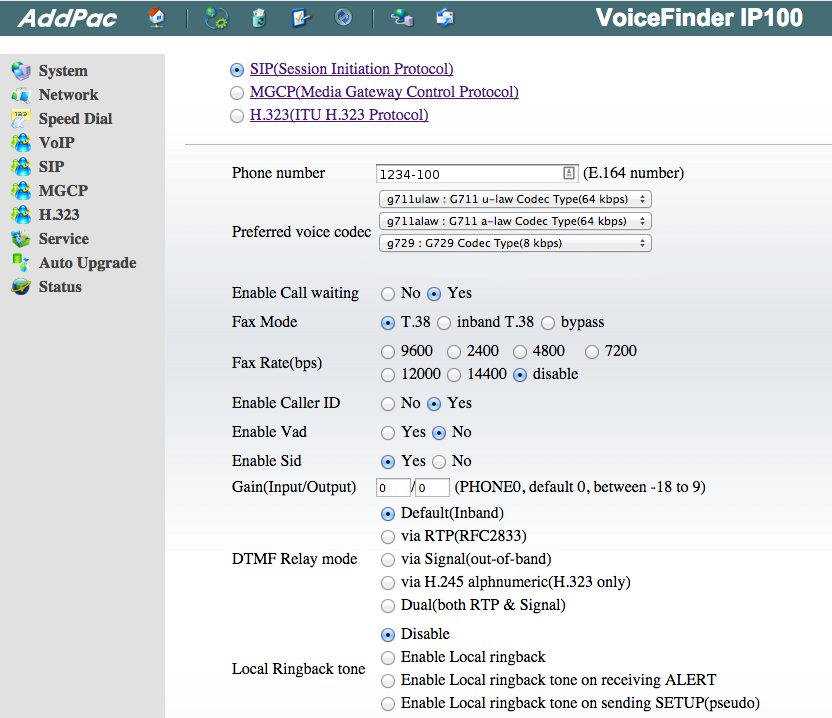
Task: Expand the g711alaw codec dropdown
Action: (x=515, y=221)
